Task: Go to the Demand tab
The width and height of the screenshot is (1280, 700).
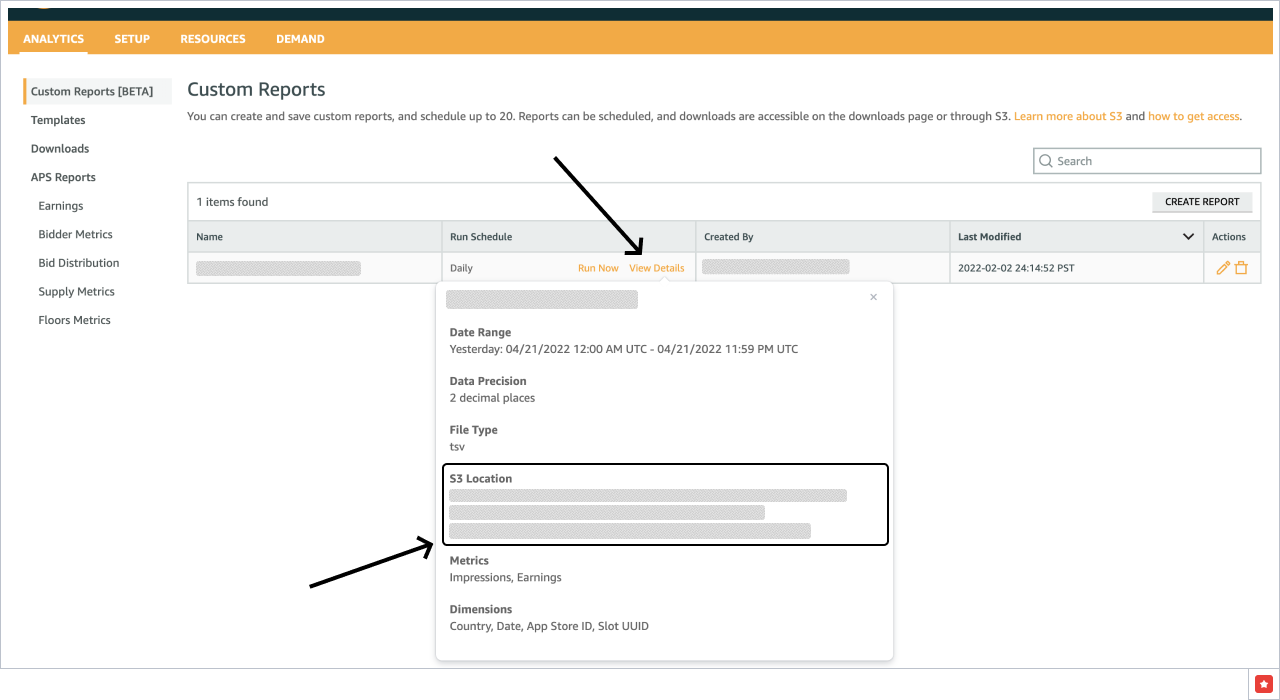Action: [300, 39]
